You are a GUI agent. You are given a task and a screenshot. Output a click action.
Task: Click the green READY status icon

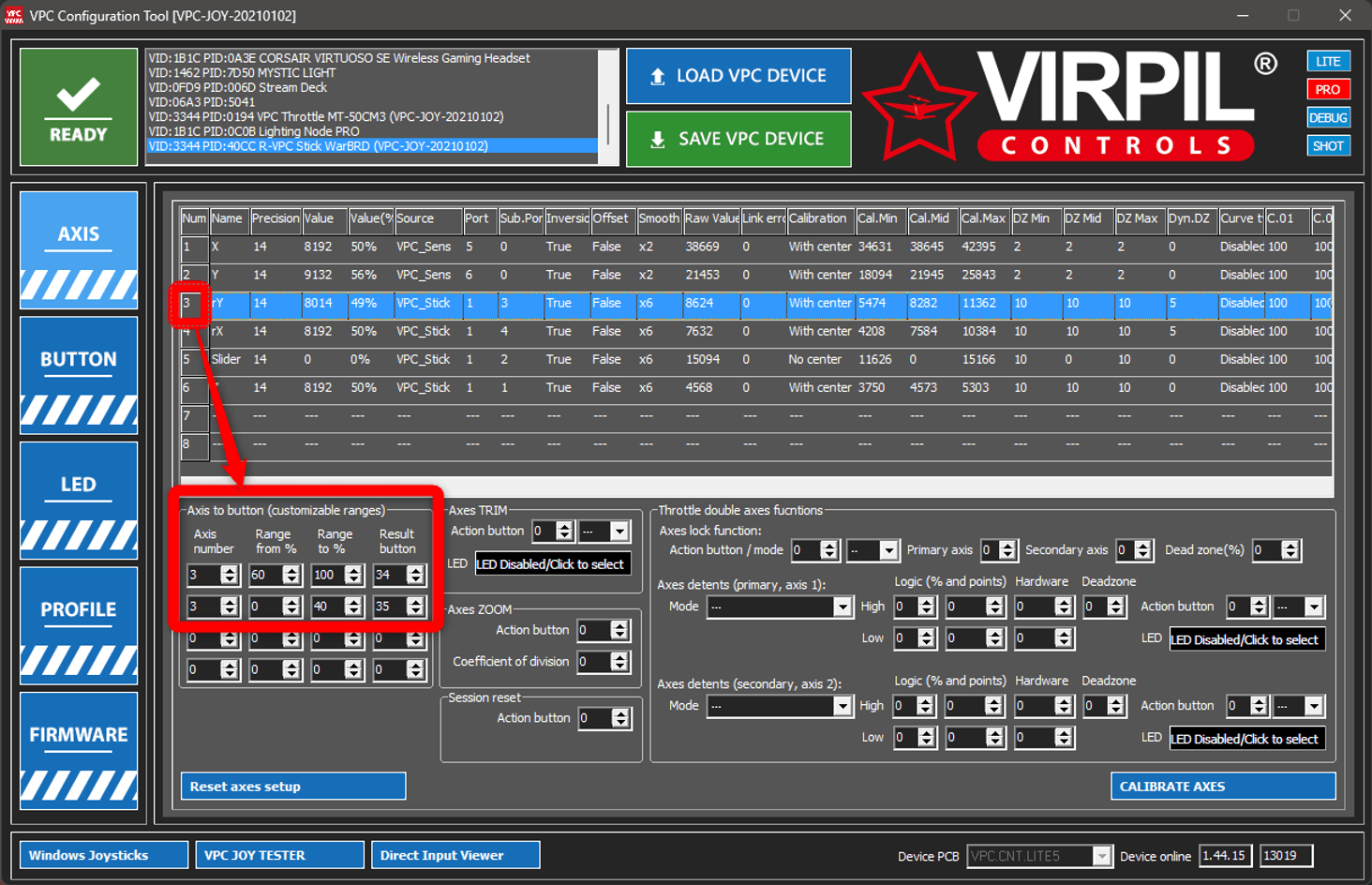(79, 107)
